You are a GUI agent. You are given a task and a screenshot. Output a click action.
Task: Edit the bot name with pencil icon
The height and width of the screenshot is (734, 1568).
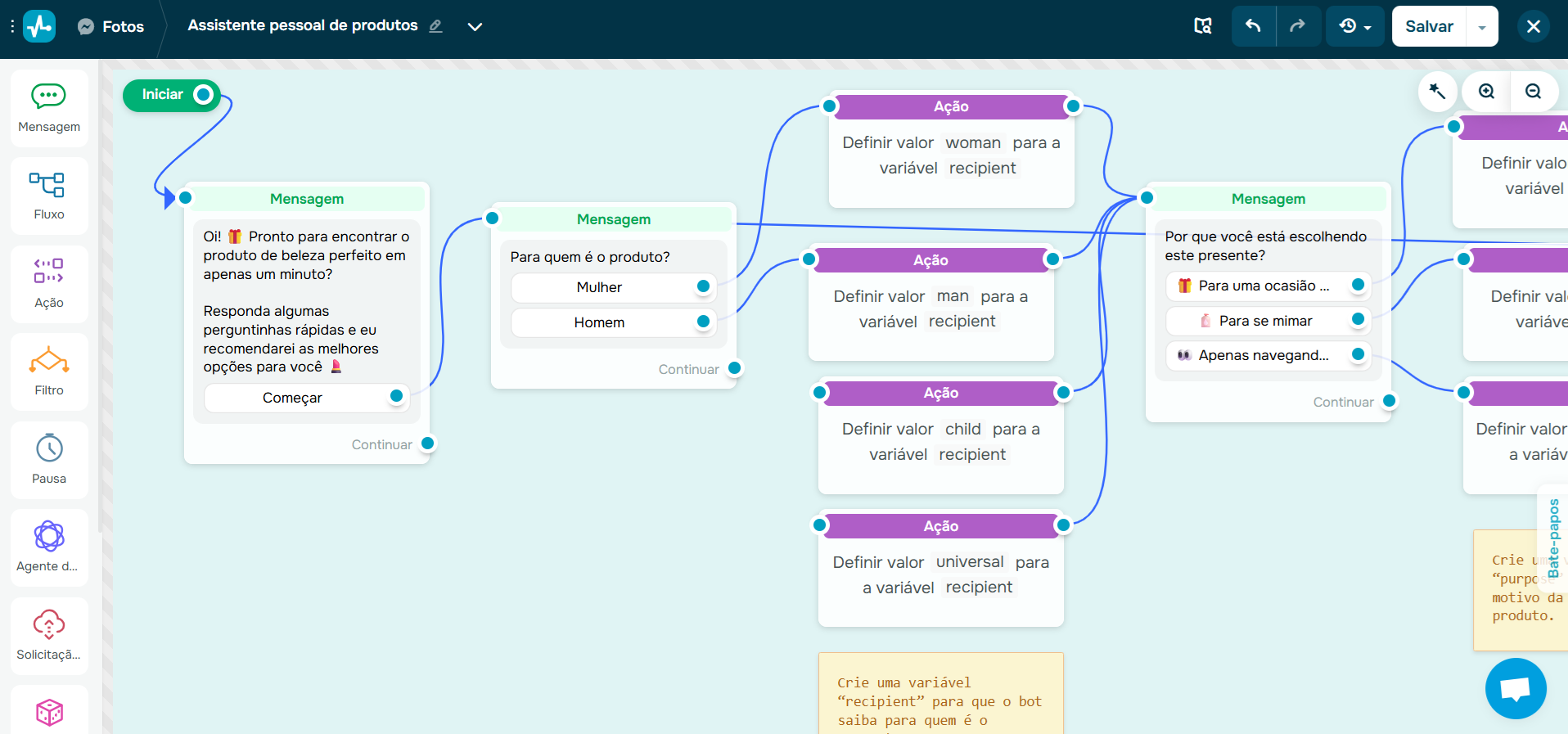click(x=436, y=26)
